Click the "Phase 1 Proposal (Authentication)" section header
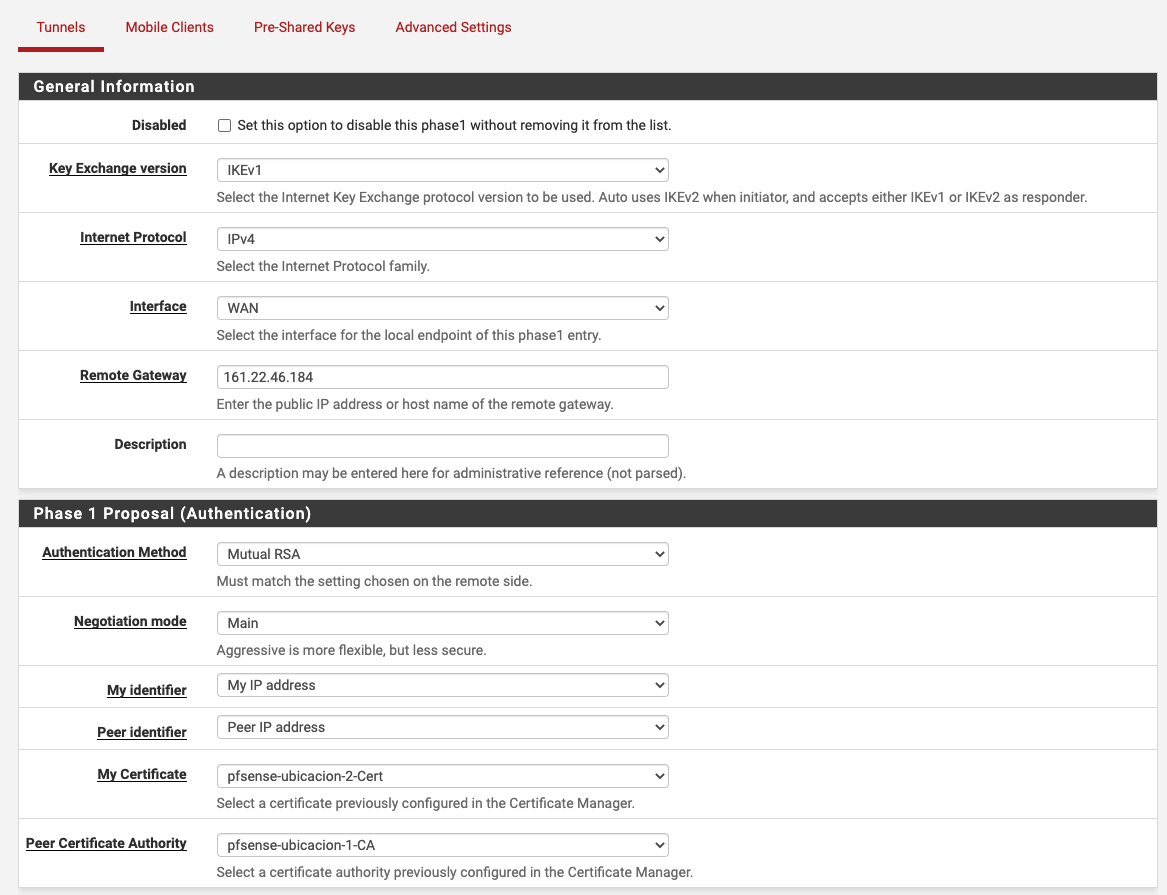Viewport: 1167px width, 895px height. [x=588, y=513]
